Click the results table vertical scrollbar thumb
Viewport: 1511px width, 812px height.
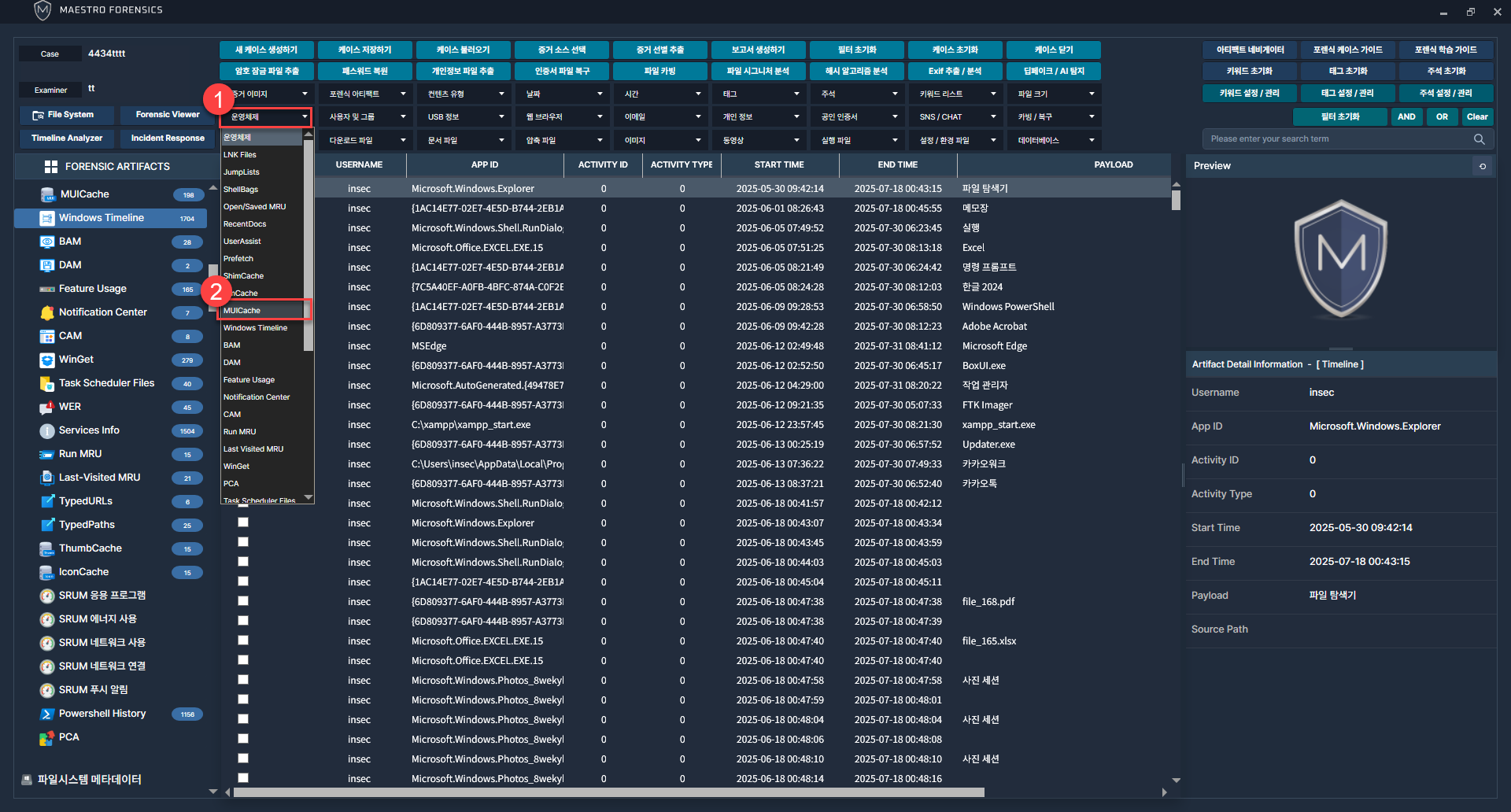pyautogui.click(x=1176, y=200)
